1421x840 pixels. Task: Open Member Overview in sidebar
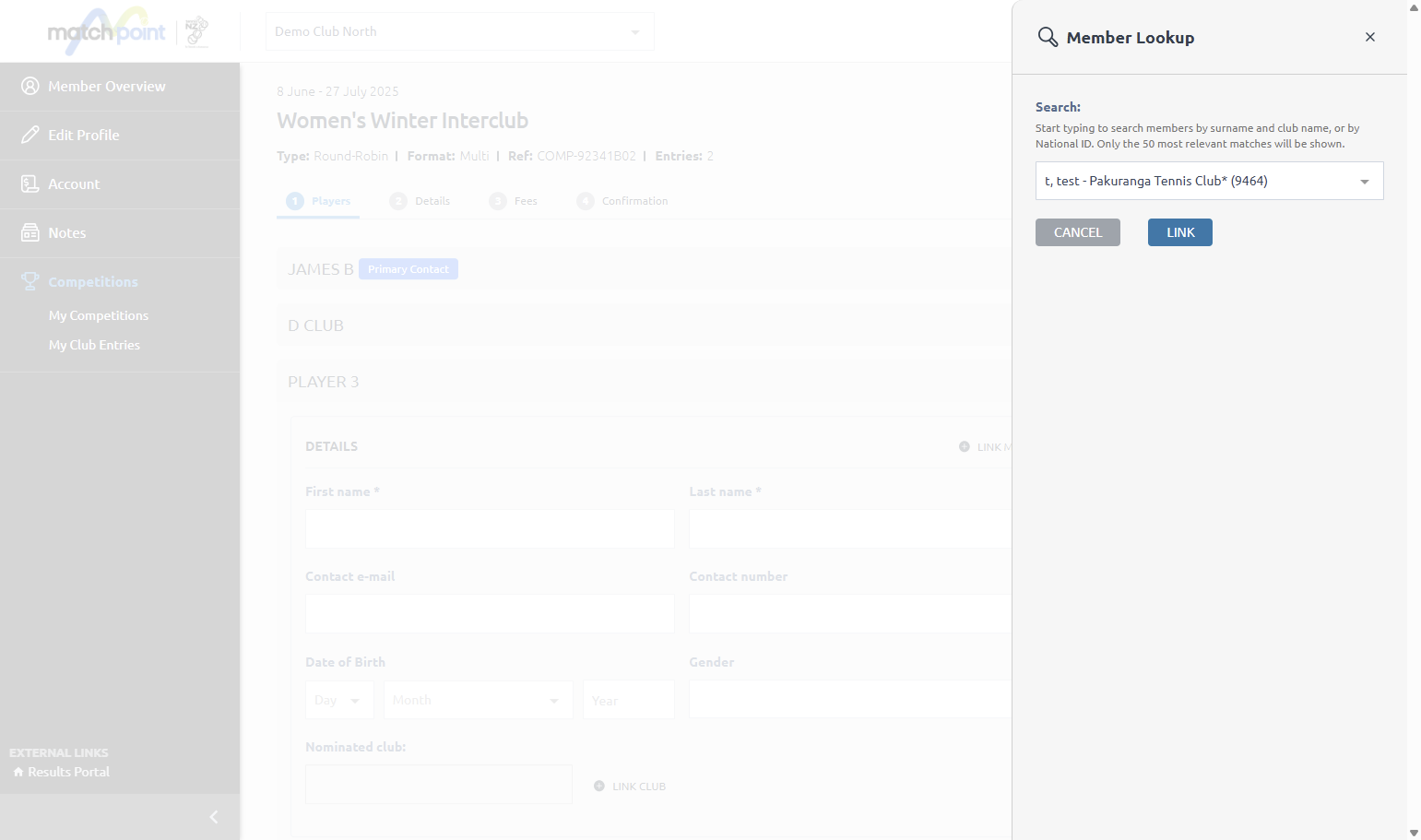click(x=120, y=87)
